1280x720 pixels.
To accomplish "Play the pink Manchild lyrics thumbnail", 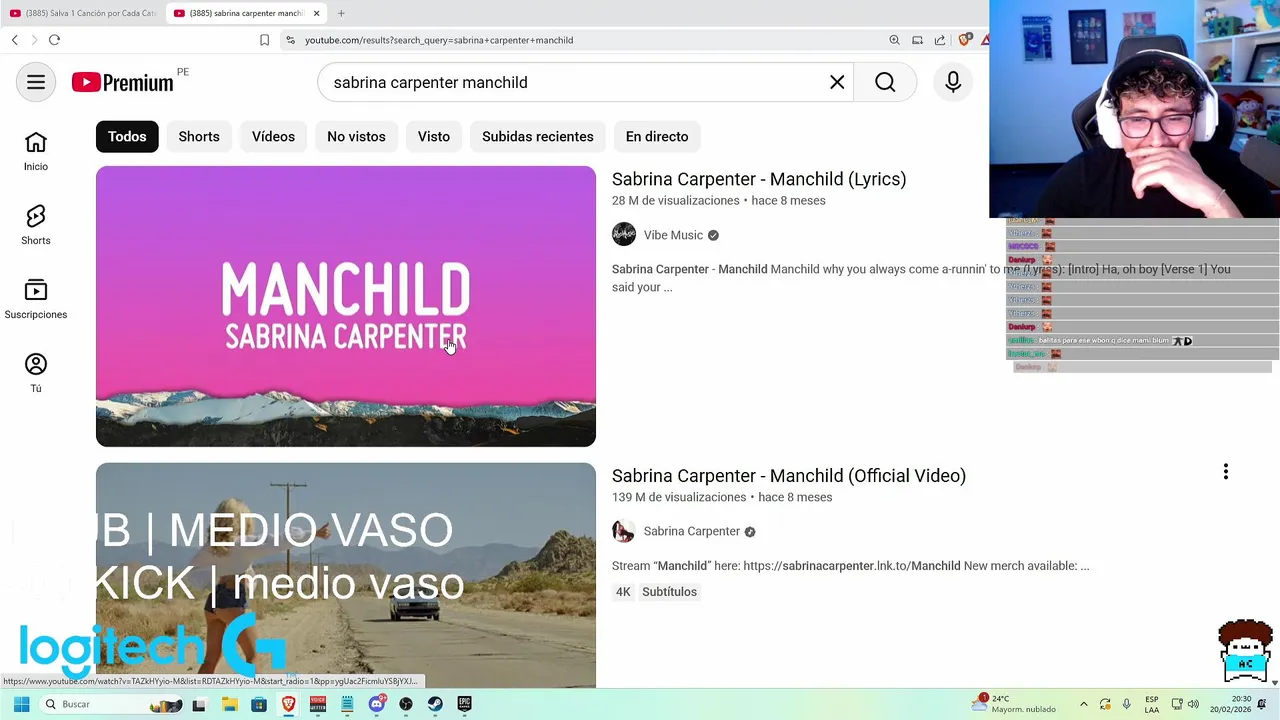I will 346,306.
